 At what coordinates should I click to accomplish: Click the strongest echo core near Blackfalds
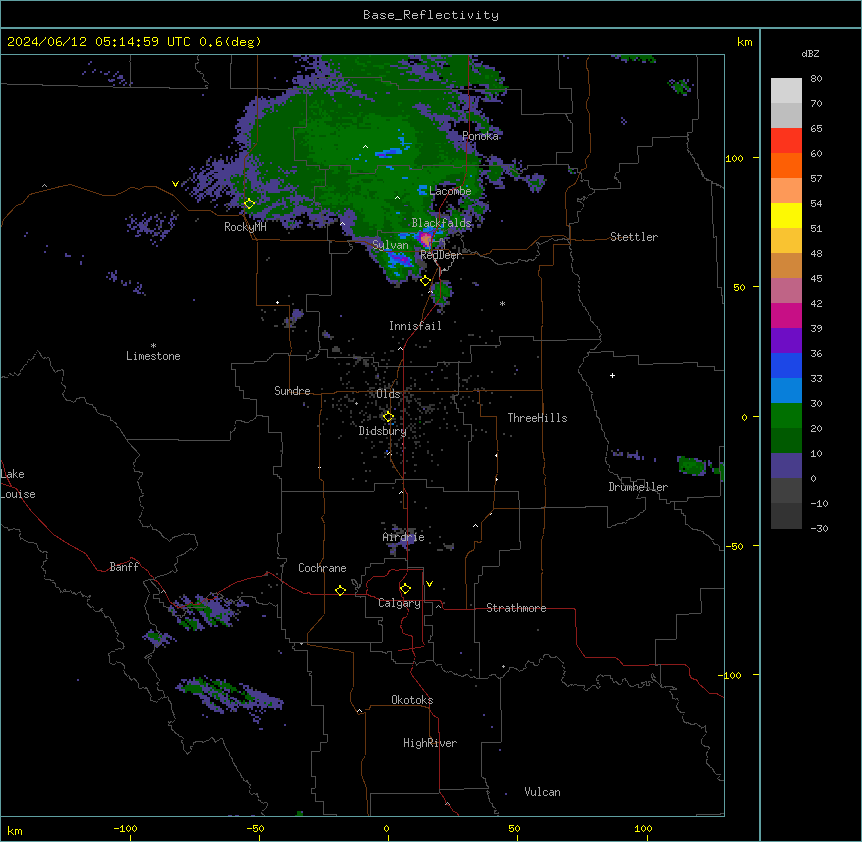pos(426,240)
